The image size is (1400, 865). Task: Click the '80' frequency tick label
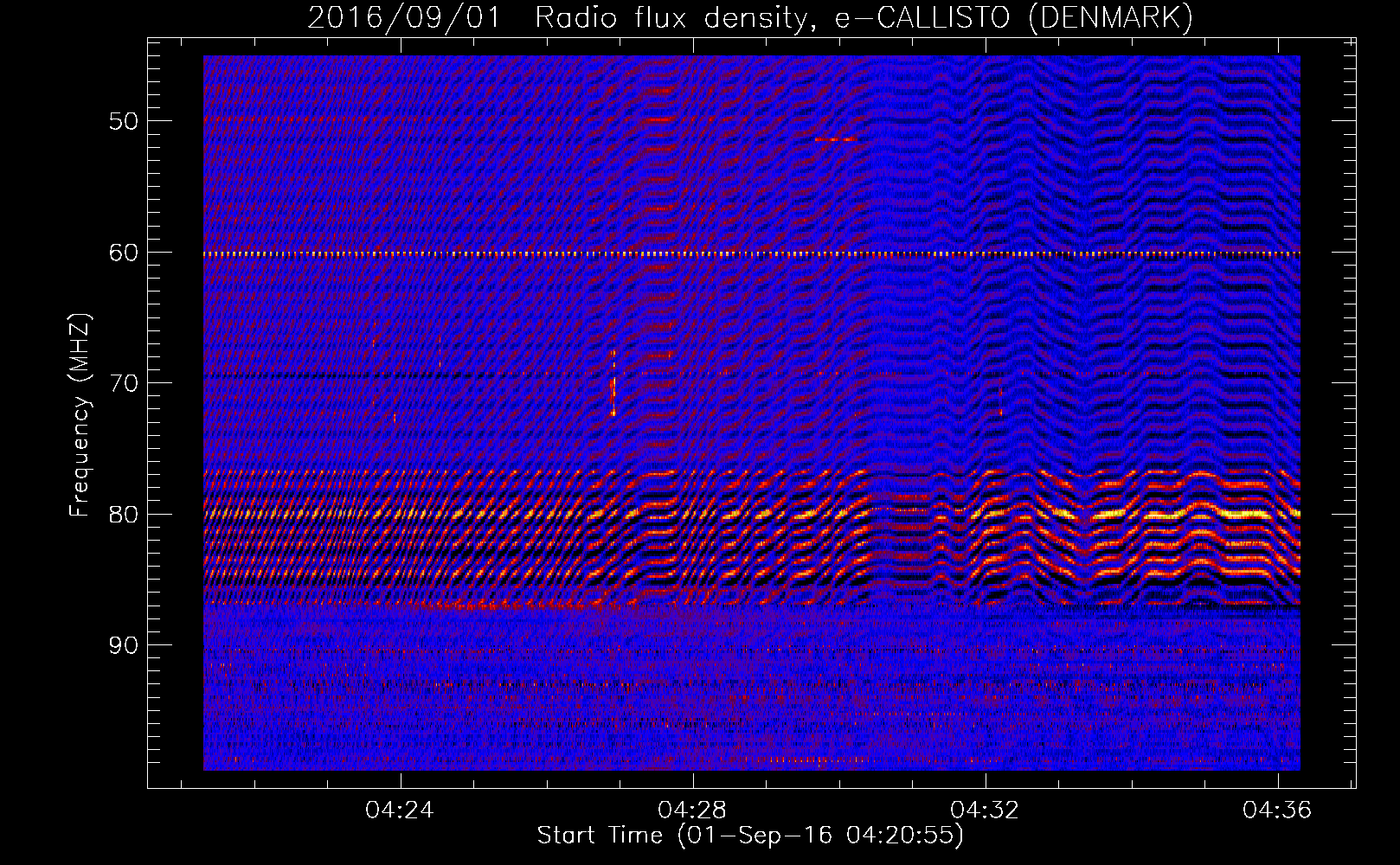coord(123,515)
